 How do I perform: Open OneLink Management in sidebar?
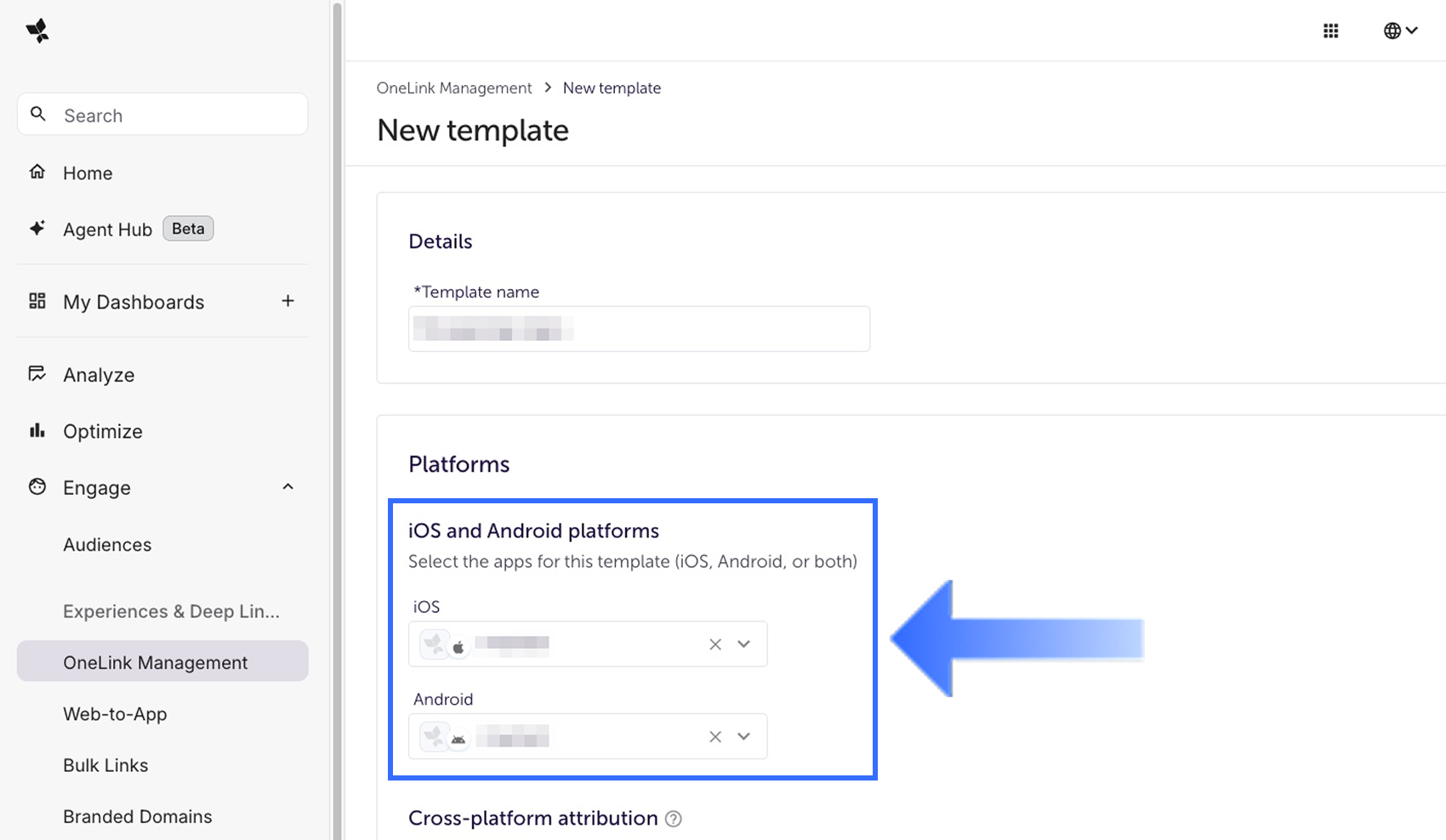point(156,662)
